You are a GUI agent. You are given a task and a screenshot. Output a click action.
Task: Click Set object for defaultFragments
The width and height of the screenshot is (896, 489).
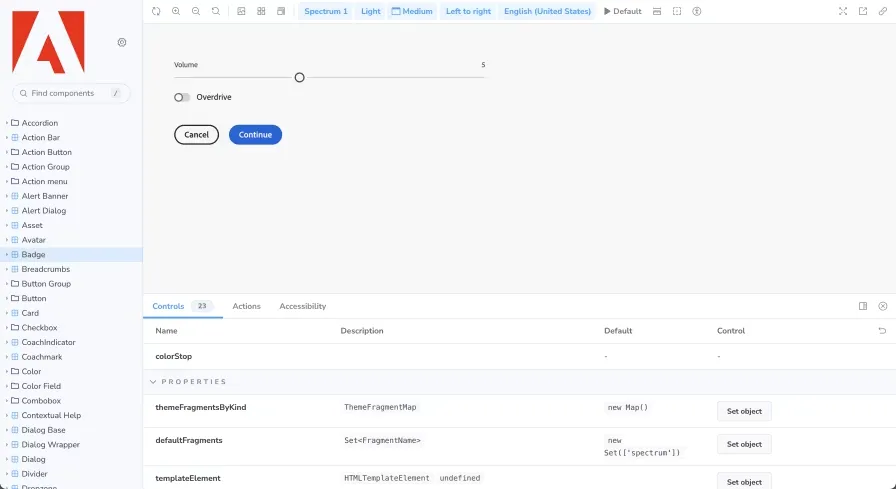pos(744,444)
